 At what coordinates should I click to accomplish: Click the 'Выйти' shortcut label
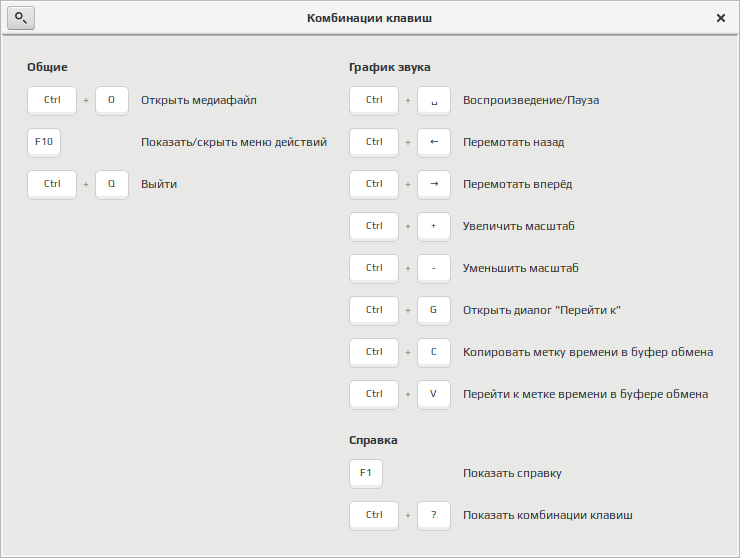pos(159,184)
